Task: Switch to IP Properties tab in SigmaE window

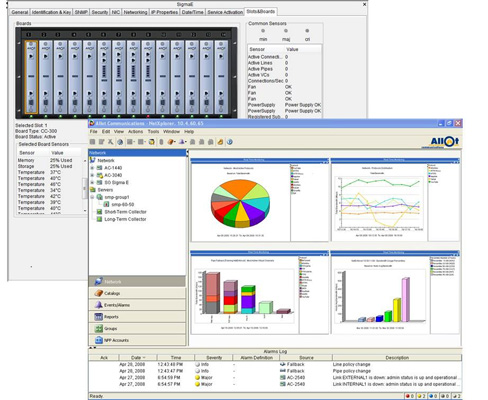Action: pos(164,12)
